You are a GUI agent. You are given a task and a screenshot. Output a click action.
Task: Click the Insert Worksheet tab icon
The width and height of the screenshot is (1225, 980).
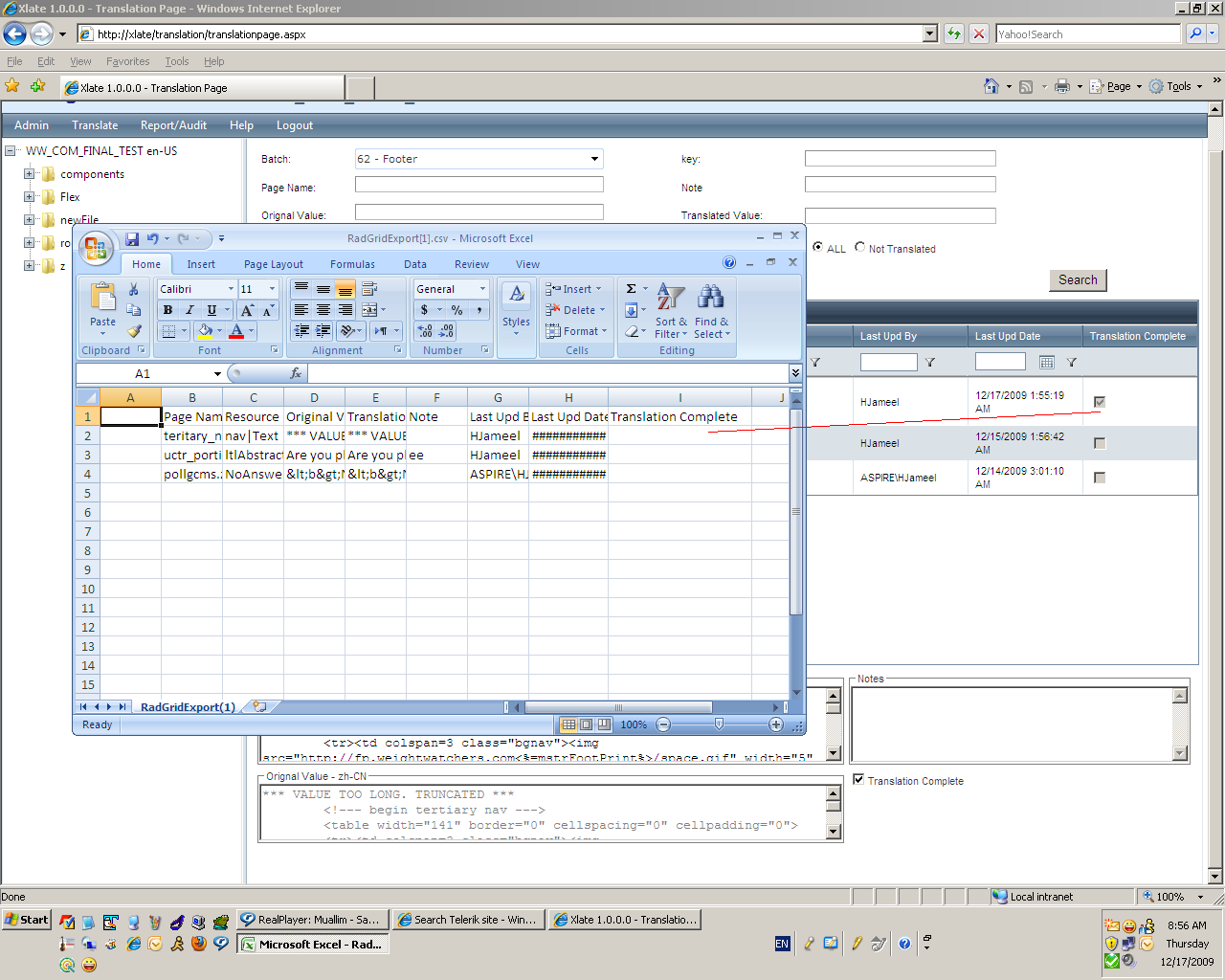click(259, 707)
